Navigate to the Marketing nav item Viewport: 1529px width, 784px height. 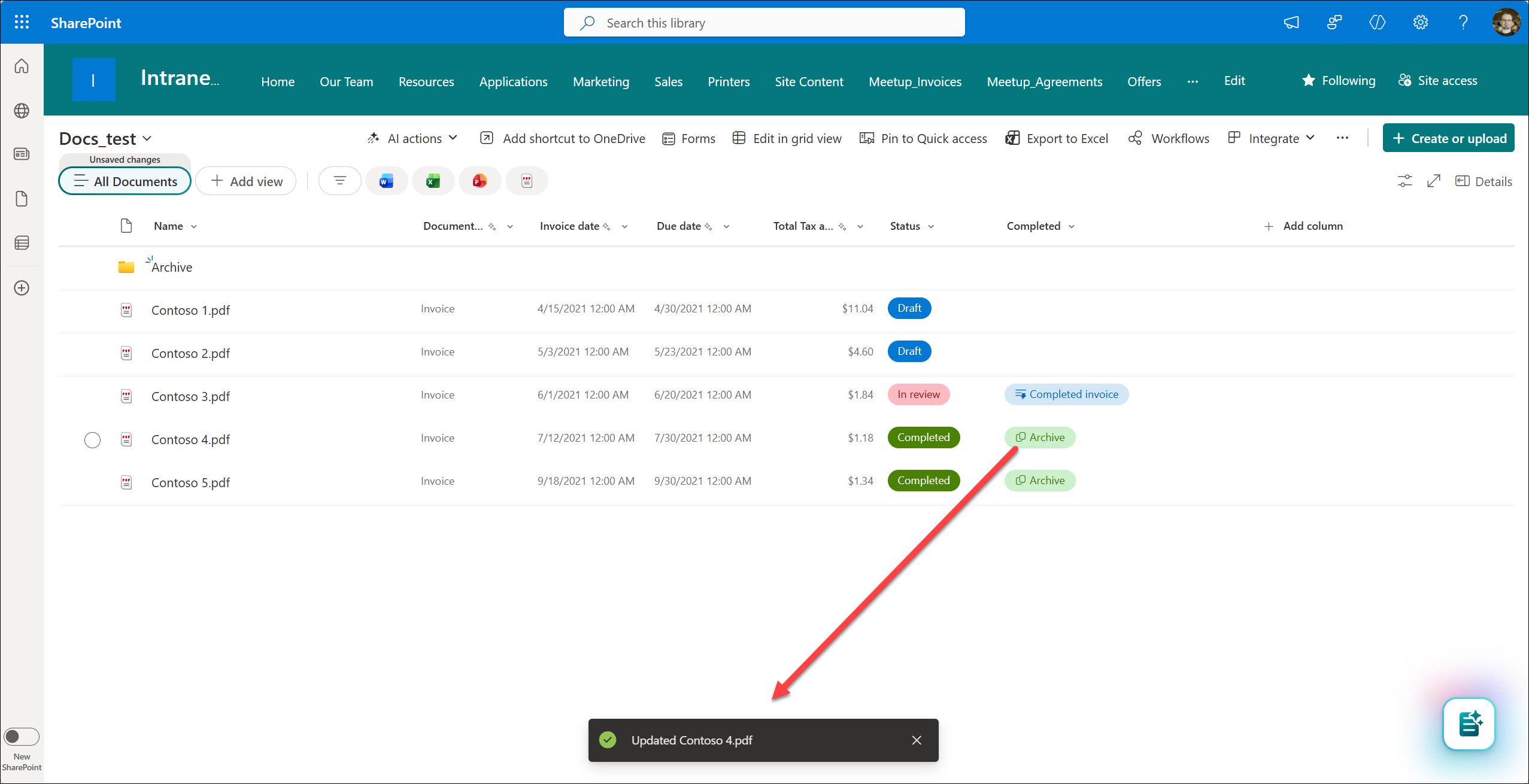[600, 82]
